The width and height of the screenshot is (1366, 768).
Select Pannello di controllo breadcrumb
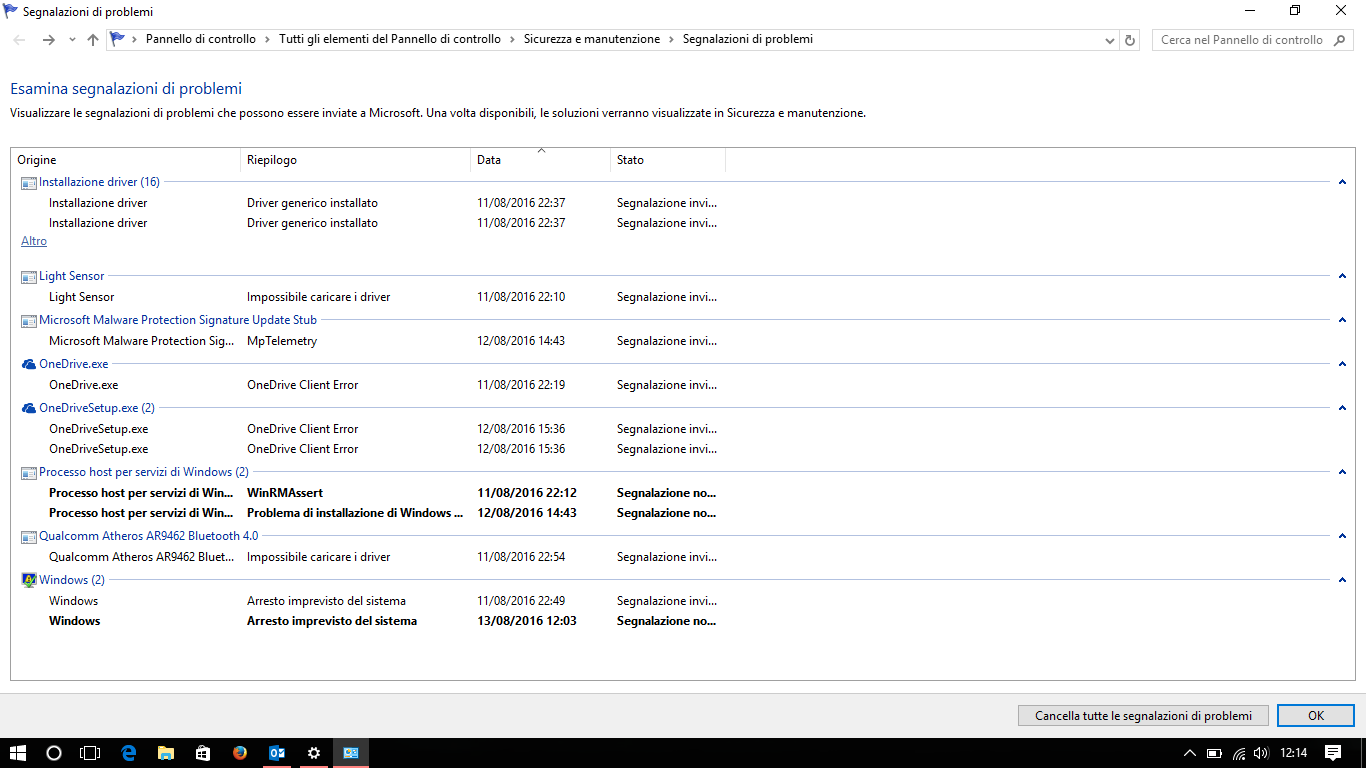click(x=201, y=39)
